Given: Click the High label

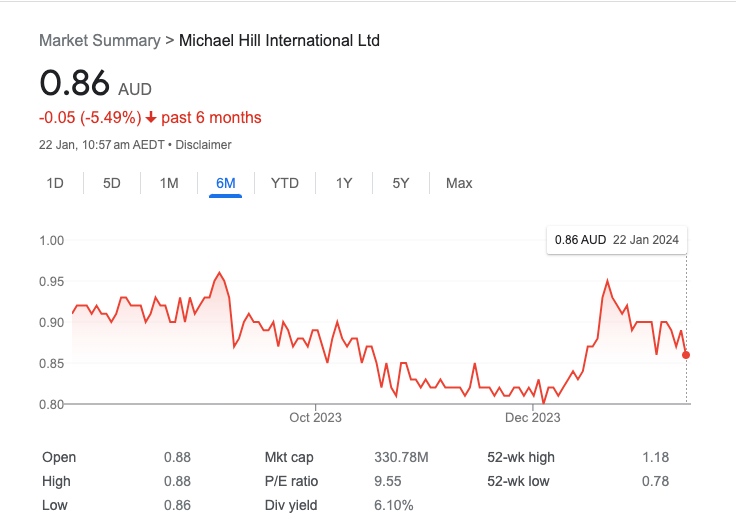Looking at the screenshot, I should tap(56, 481).
